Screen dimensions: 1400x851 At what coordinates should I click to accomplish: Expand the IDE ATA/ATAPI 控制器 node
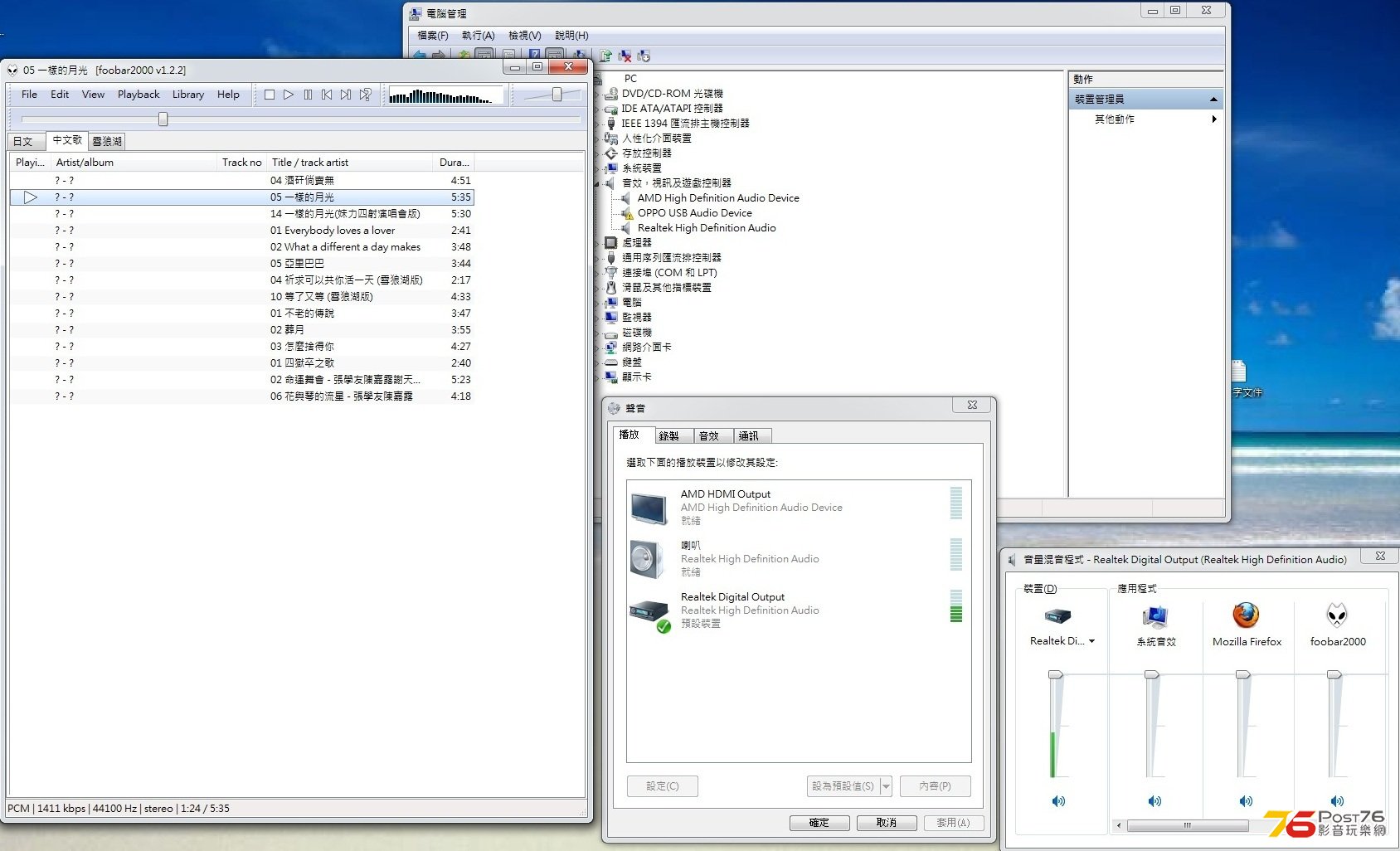pos(597,109)
